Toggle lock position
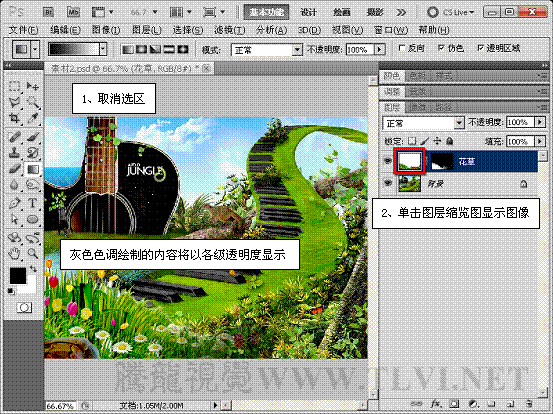 tap(437, 141)
